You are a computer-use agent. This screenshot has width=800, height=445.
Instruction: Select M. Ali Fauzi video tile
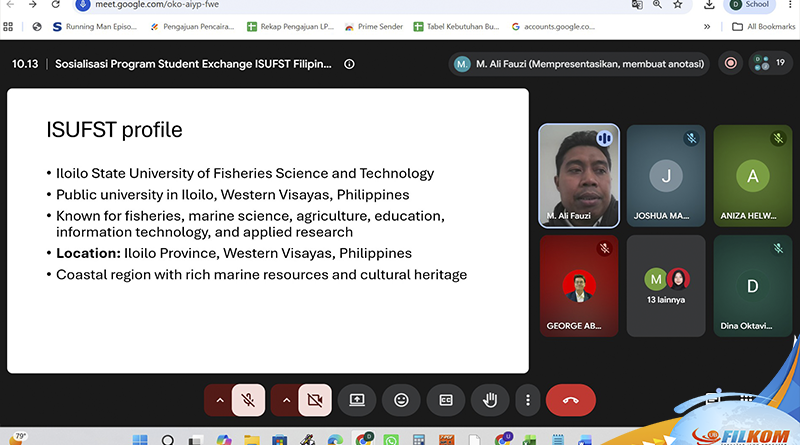tap(579, 176)
